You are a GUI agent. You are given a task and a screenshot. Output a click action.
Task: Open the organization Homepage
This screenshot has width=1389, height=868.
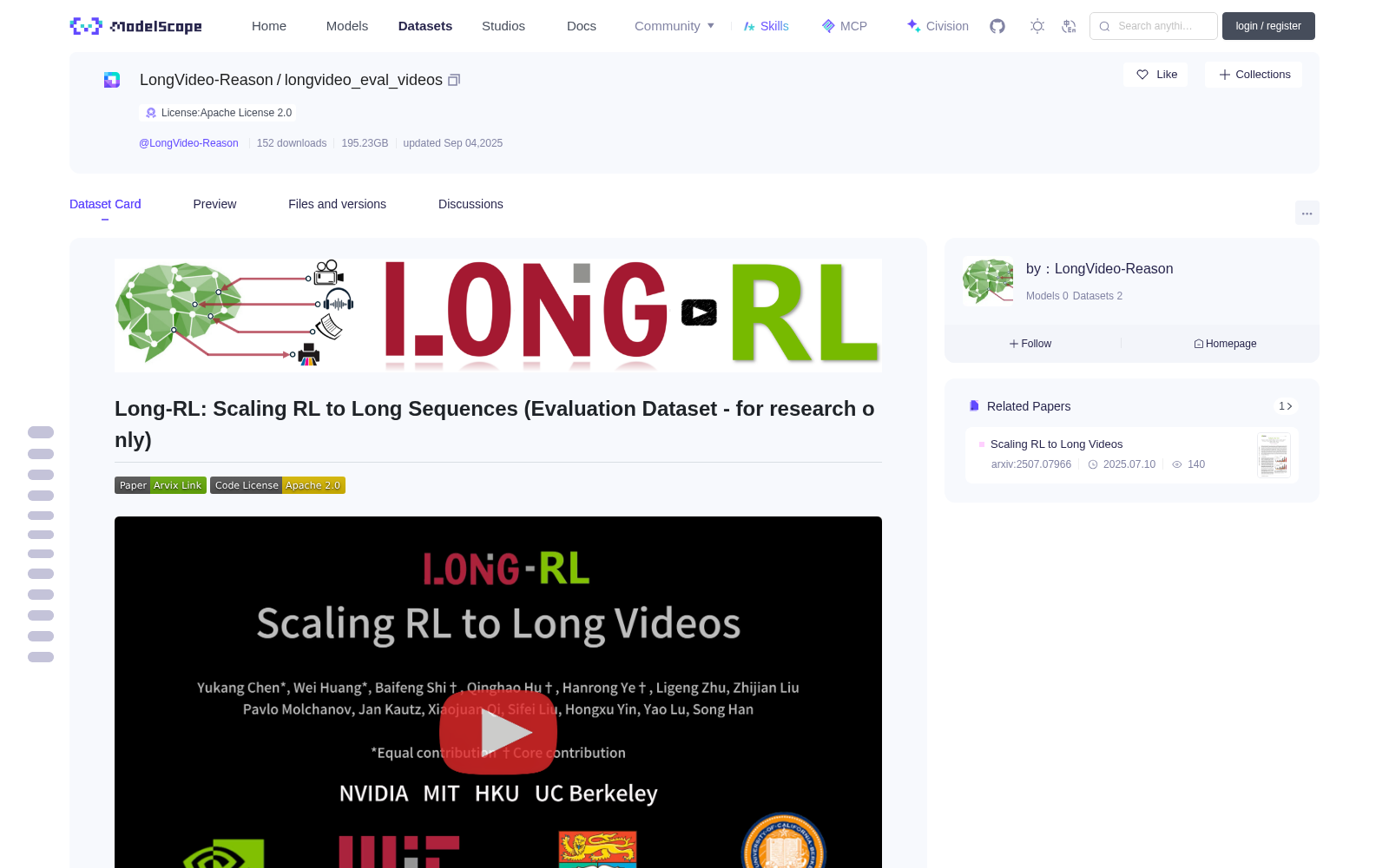1225,344
